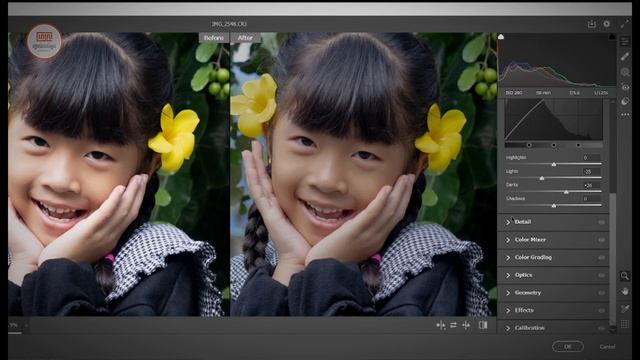Confirm edits with OK button

568,347
